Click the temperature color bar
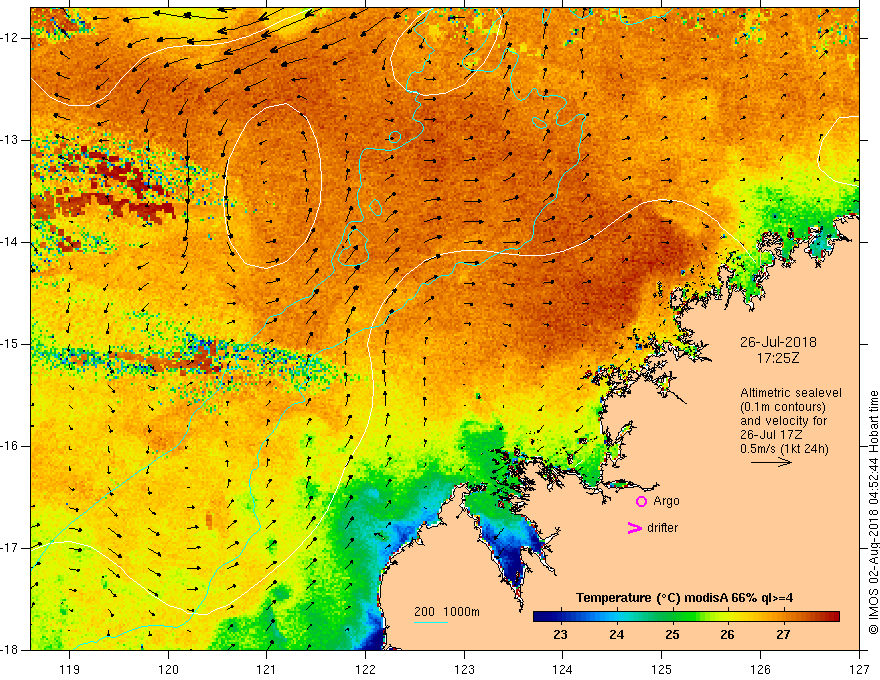The image size is (880, 680). 686,617
